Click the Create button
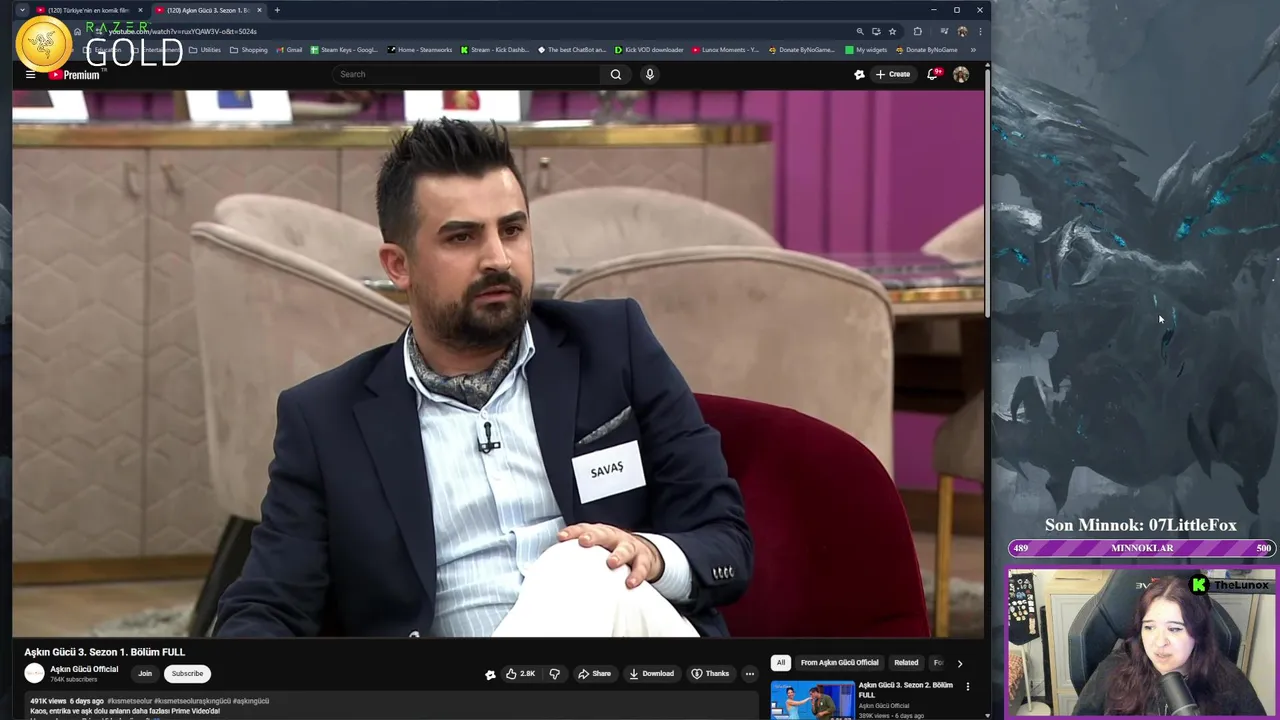This screenshot has height=720, width=1280. (893, 74)
